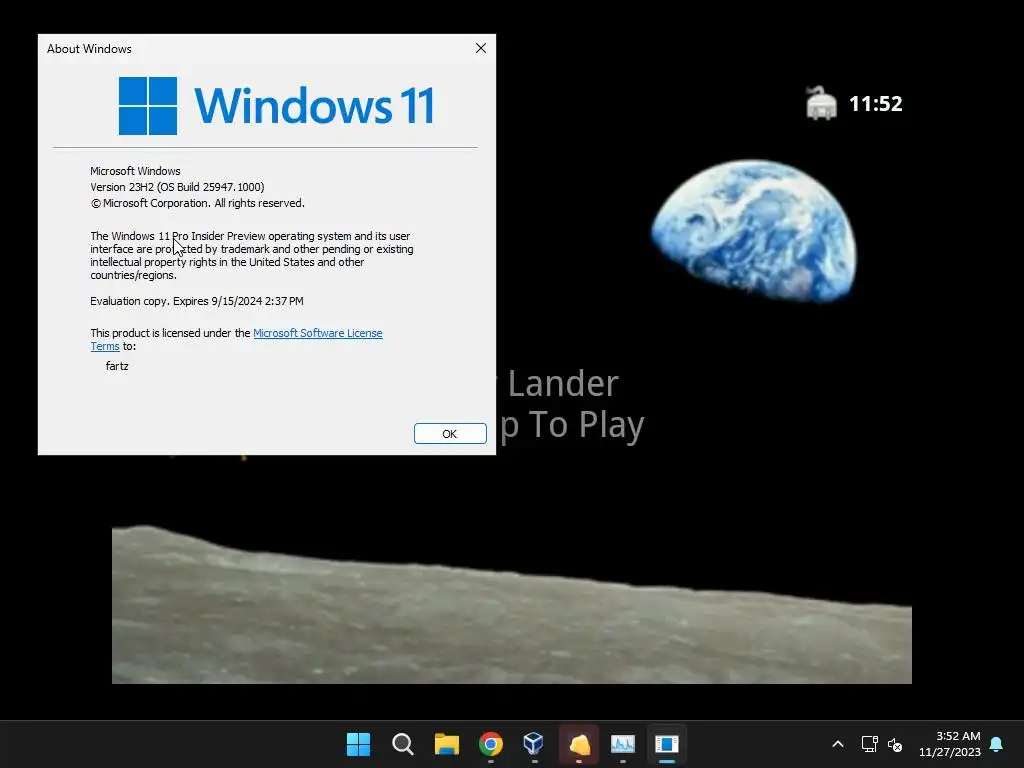
Task: Click the Microsoft Corporation copyright line
Action: click(x=197, y=203)
